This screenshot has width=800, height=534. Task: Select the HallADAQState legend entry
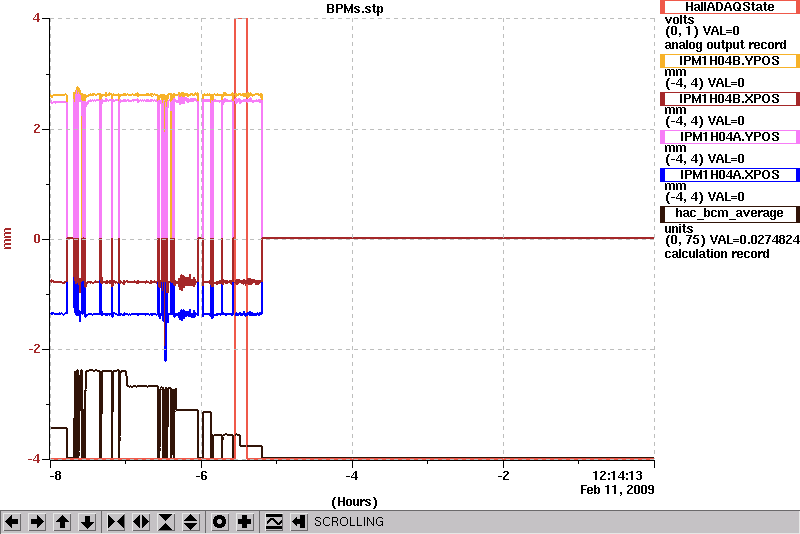(x=730, y=7)
